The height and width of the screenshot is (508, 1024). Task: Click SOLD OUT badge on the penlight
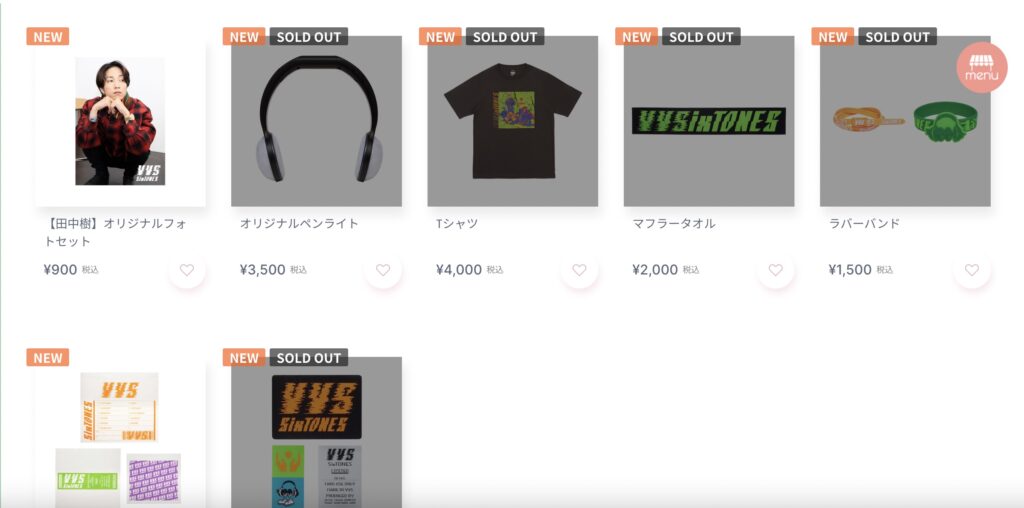(x=309, y=37)
